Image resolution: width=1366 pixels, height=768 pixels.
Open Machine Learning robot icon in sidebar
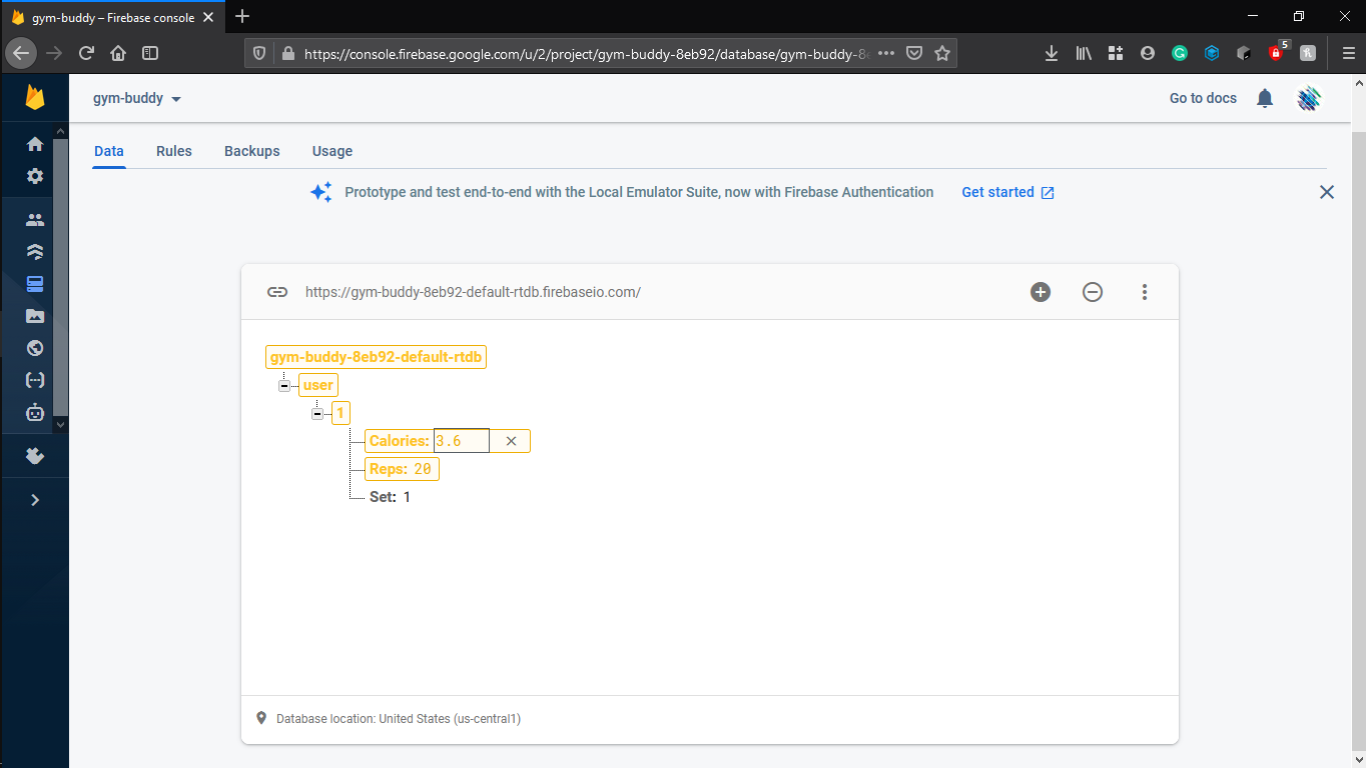point(35,412)
